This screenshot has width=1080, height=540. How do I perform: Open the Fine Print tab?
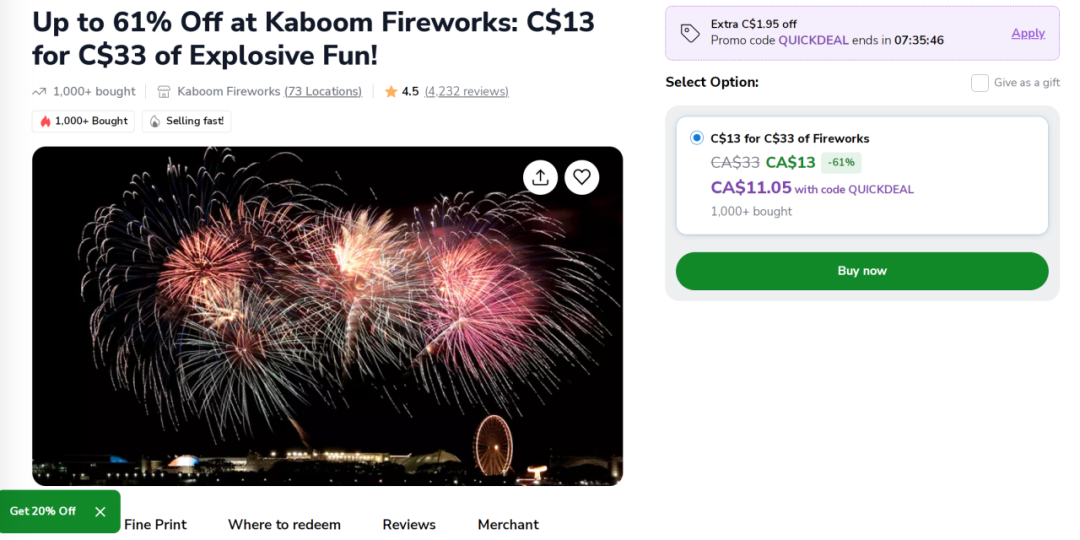(x=155, y=525)
